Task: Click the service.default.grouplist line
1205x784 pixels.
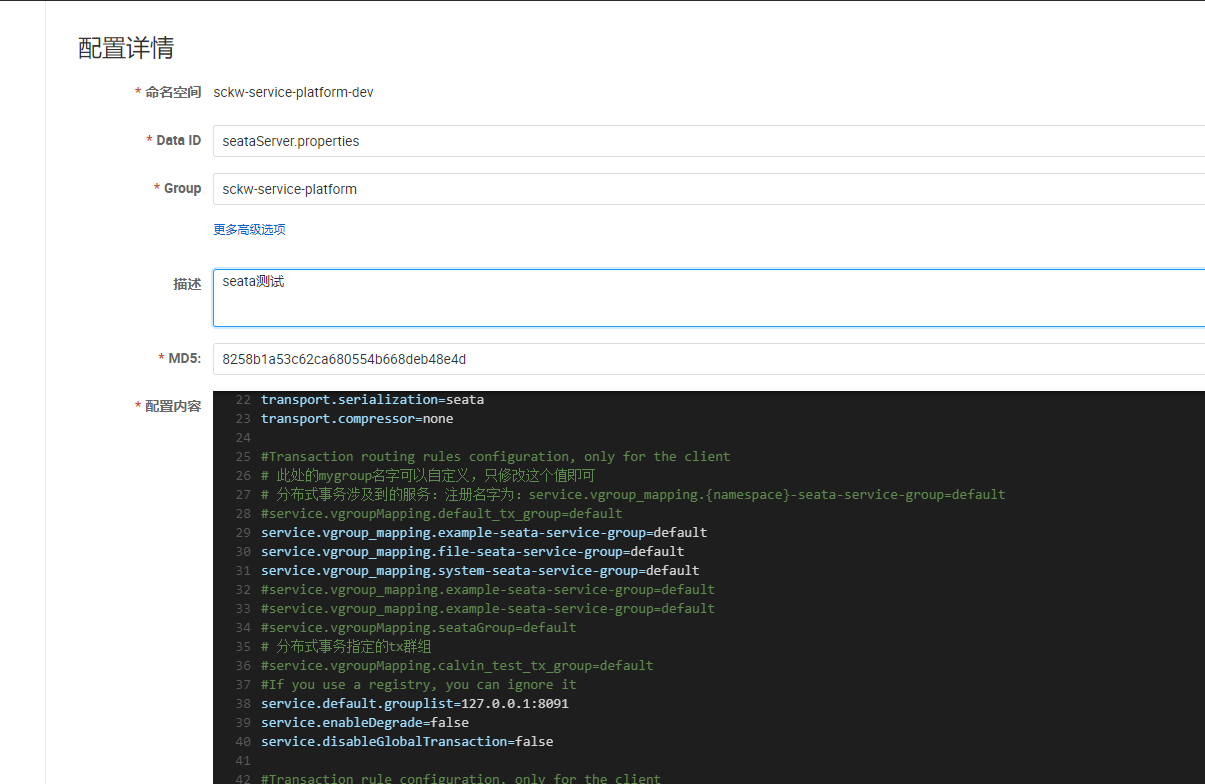Action: (x=414, y=704)
